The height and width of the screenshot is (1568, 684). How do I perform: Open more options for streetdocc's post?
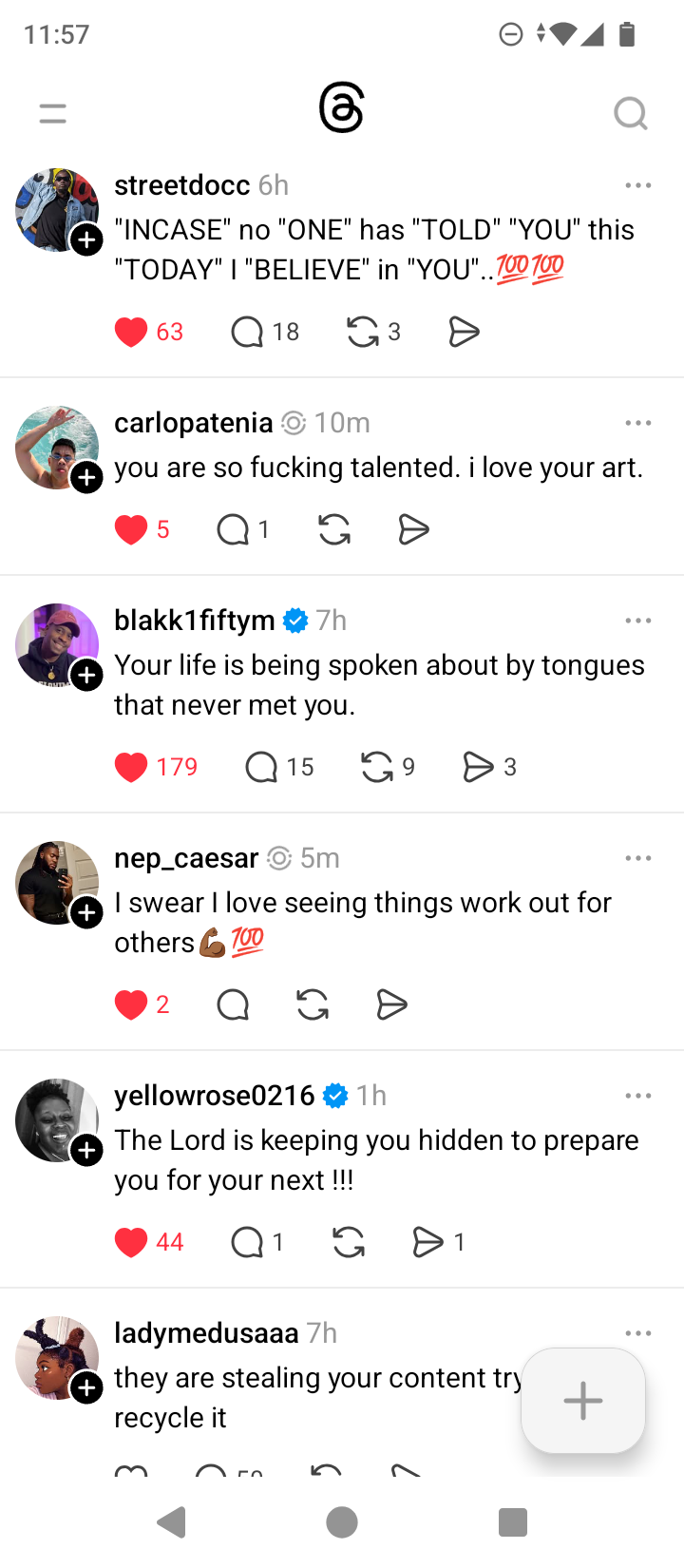coord(638,185)
